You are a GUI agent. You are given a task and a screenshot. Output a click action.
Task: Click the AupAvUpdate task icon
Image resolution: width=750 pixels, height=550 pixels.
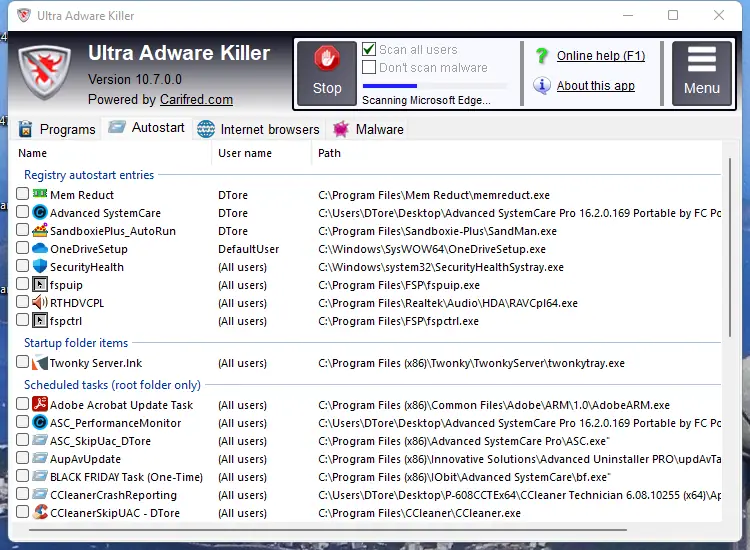tap(40, 458)
